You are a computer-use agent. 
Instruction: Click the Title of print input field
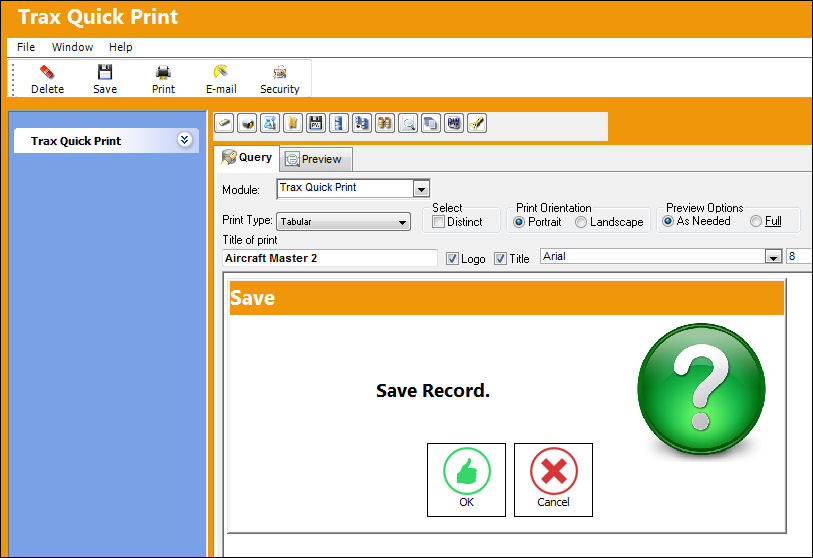330,258
